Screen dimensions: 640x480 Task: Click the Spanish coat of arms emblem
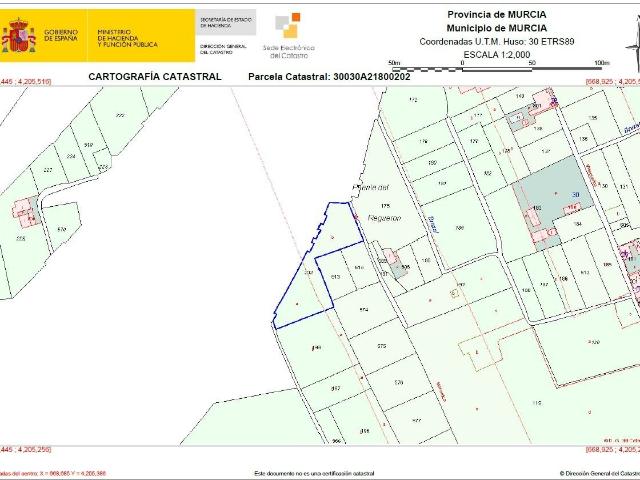click(18, 36)
